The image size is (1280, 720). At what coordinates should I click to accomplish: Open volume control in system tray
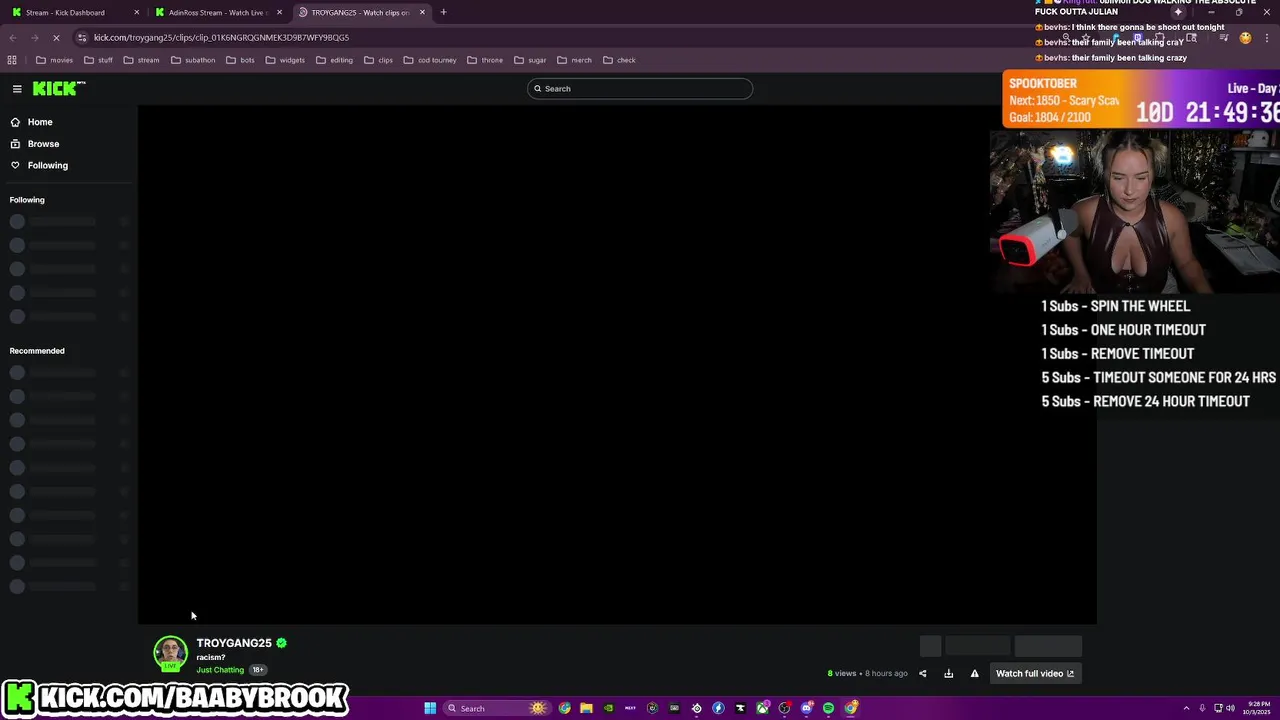(x=1230, y=708)
